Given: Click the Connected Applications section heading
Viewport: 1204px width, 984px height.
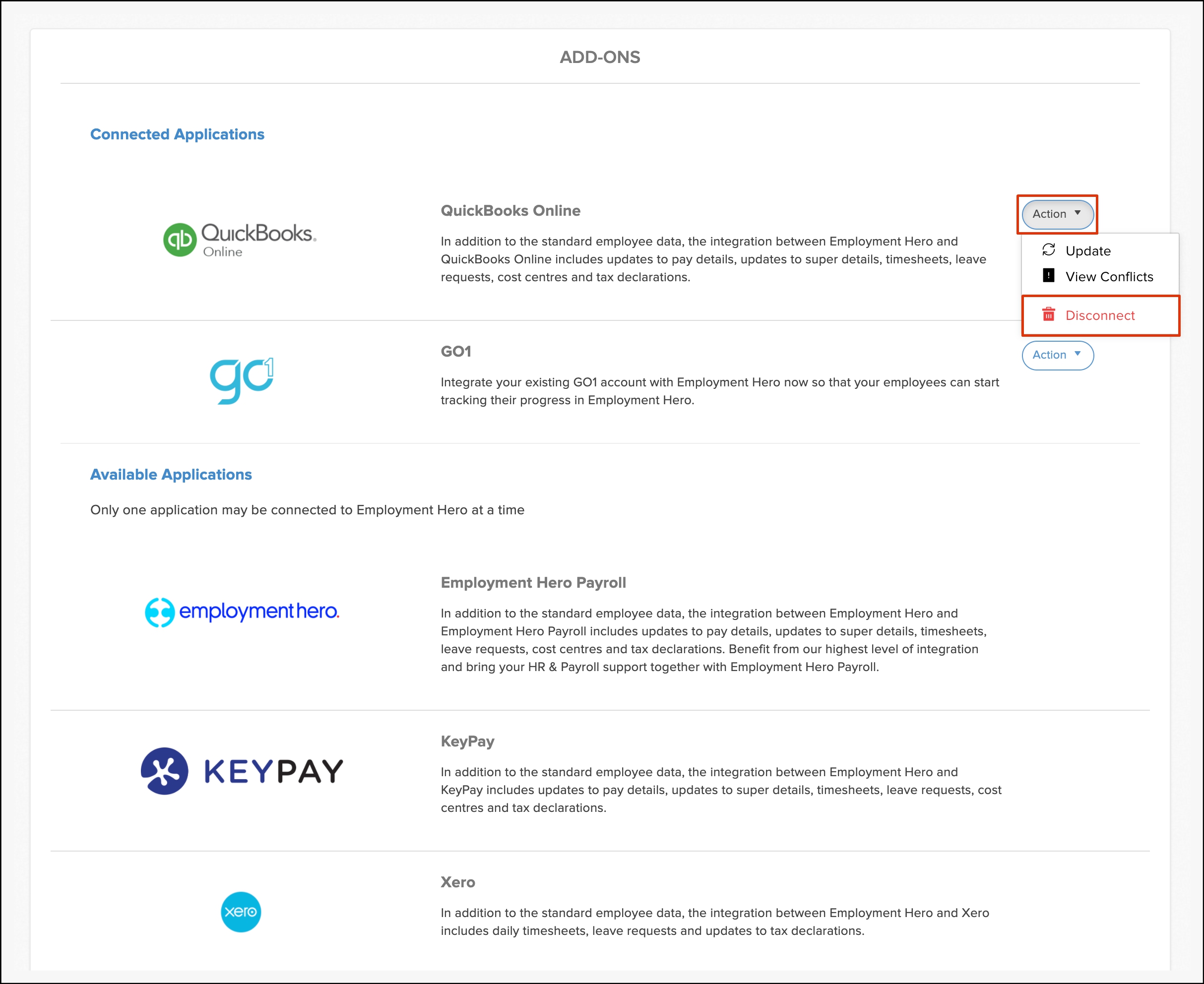Looking at the screenshot, I should click(177, 134).
